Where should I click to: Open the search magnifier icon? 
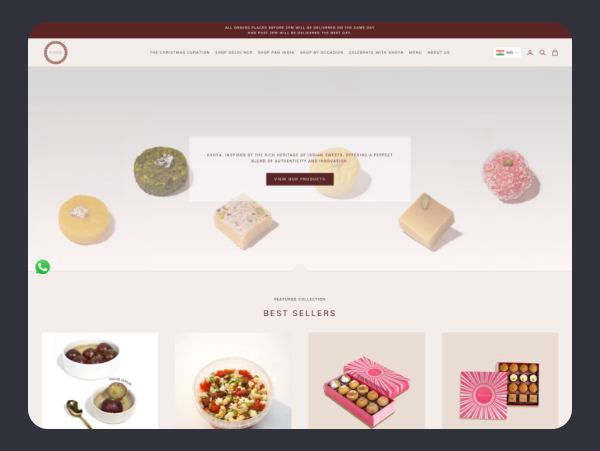click(542, 53)
